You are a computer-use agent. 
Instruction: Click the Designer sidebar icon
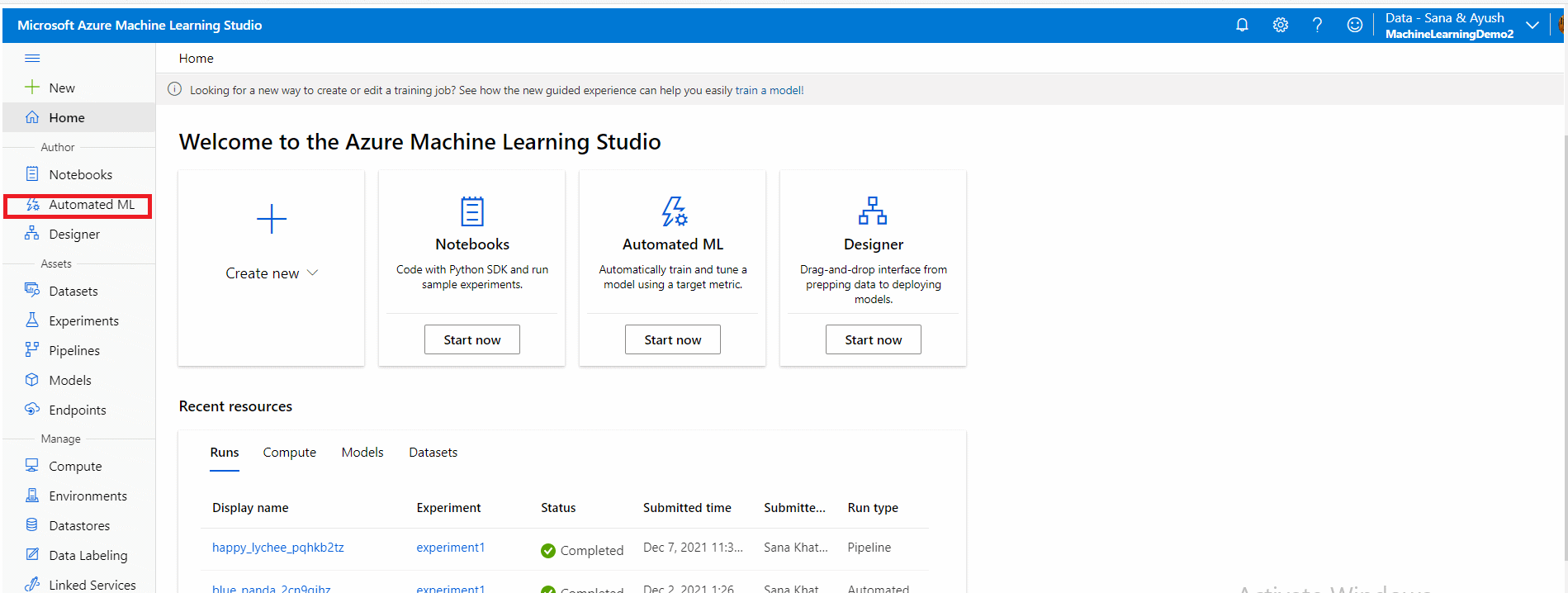pyautogui.click(x=32, y=234)
